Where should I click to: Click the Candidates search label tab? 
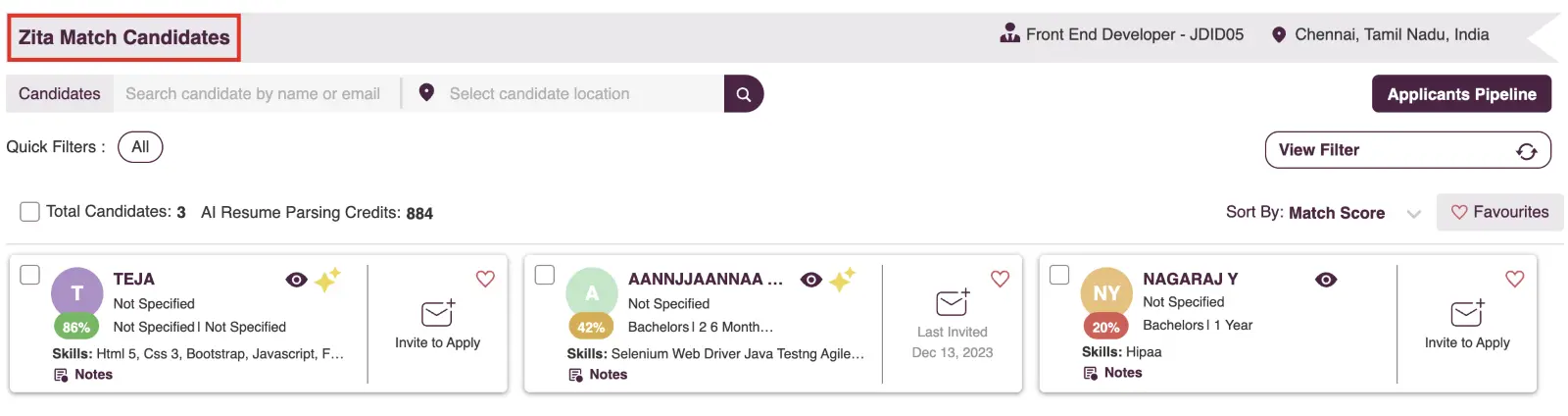tap(60, 94)
